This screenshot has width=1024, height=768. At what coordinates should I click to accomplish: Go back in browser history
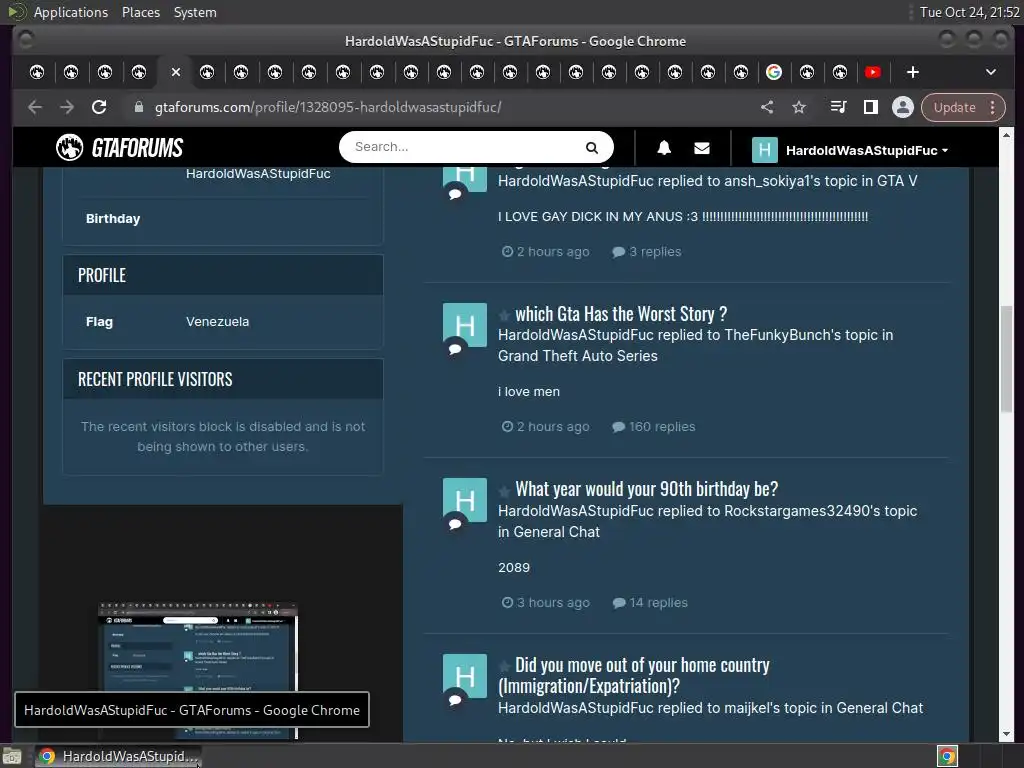(35, 107)
